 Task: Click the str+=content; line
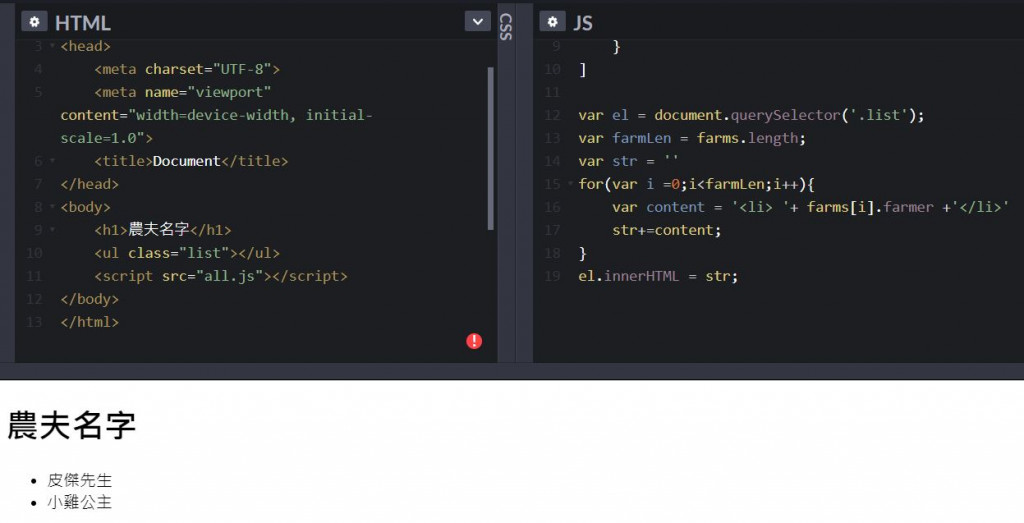(667, 230)
